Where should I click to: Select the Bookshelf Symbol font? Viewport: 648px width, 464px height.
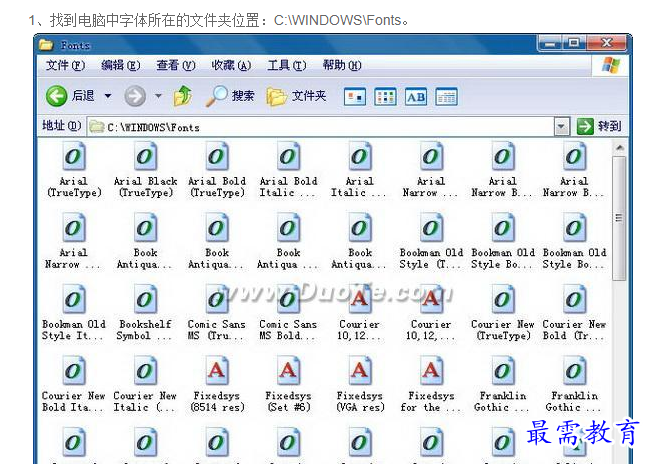(145, 313)
